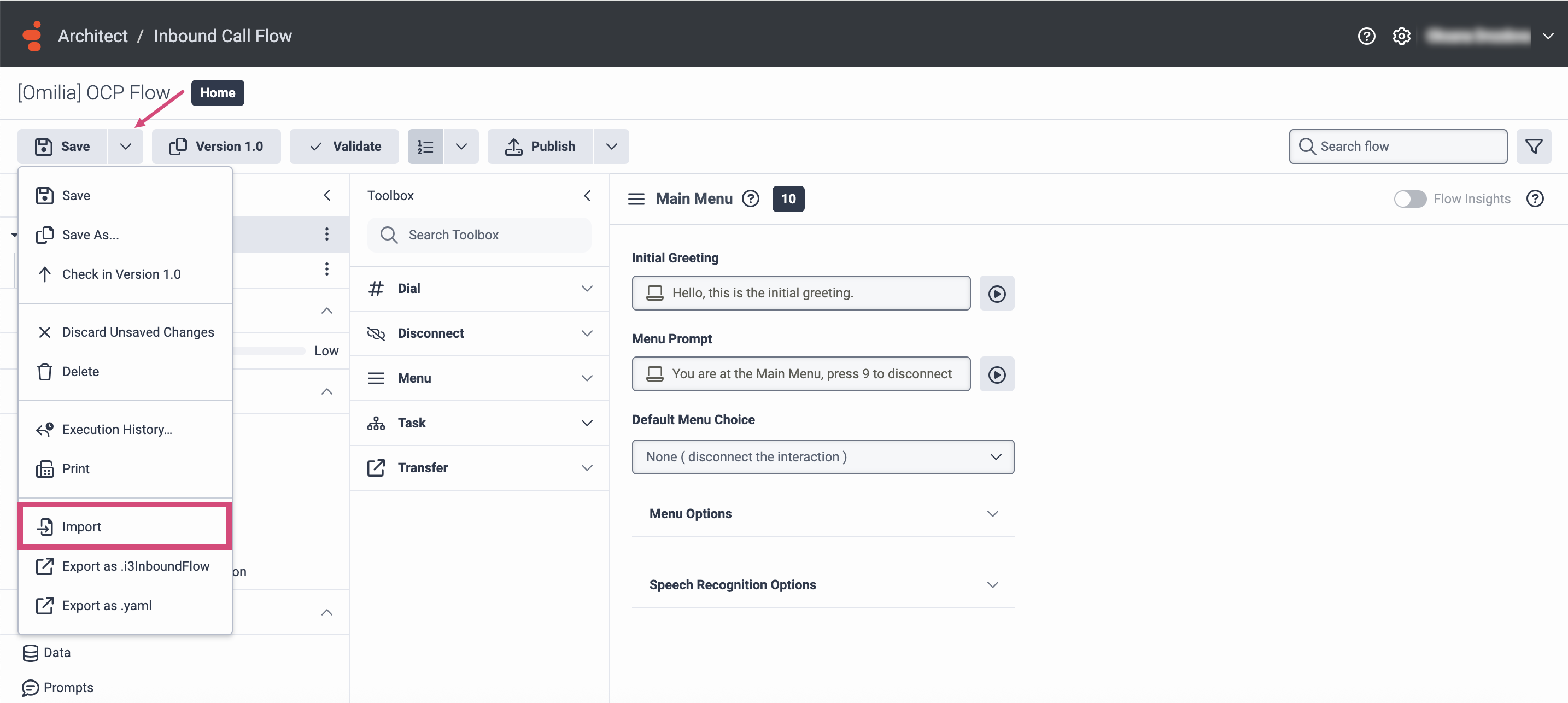Open the help icon beside Main Menu

pyautogui.click(x=751, y=198)
